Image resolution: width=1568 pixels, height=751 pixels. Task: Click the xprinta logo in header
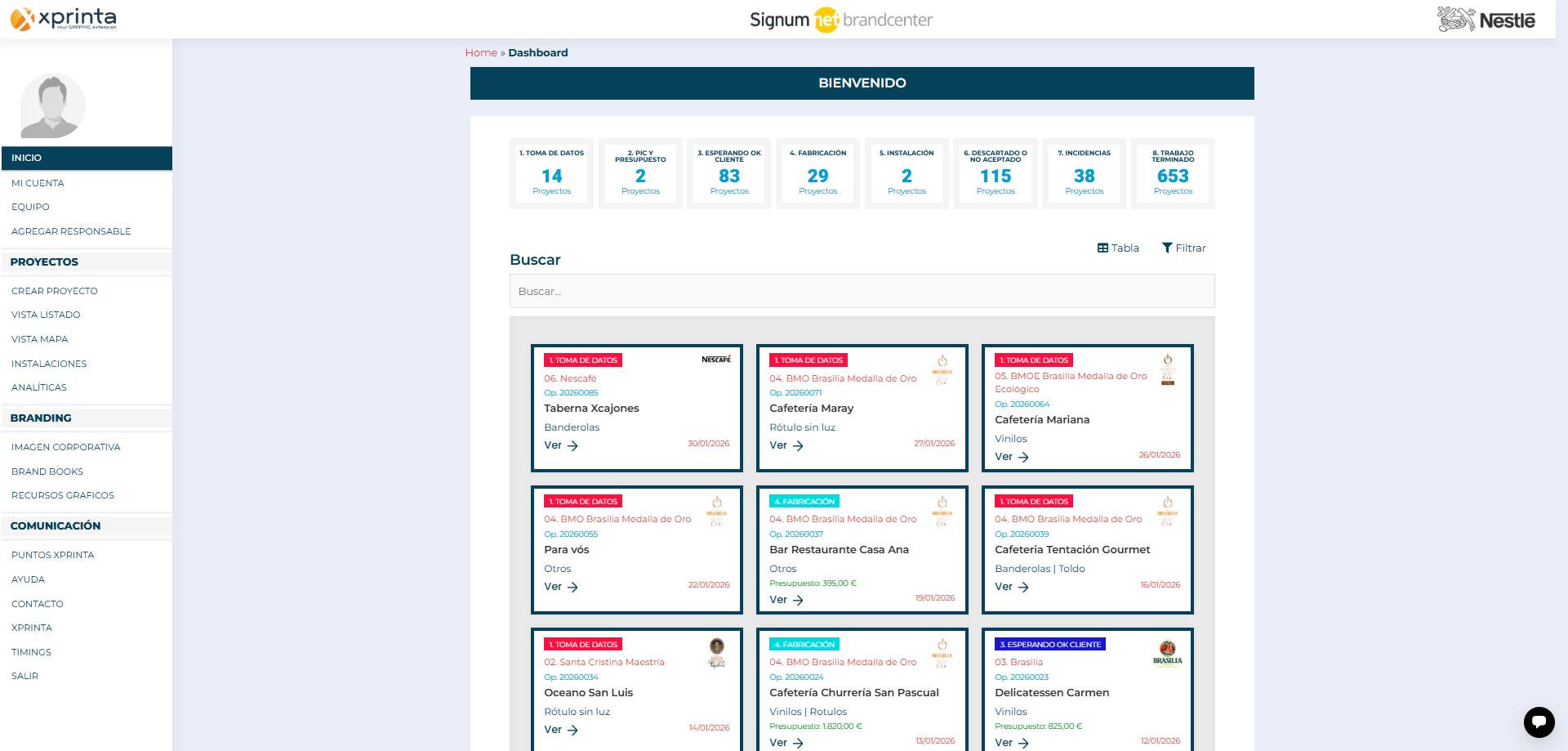64,19
